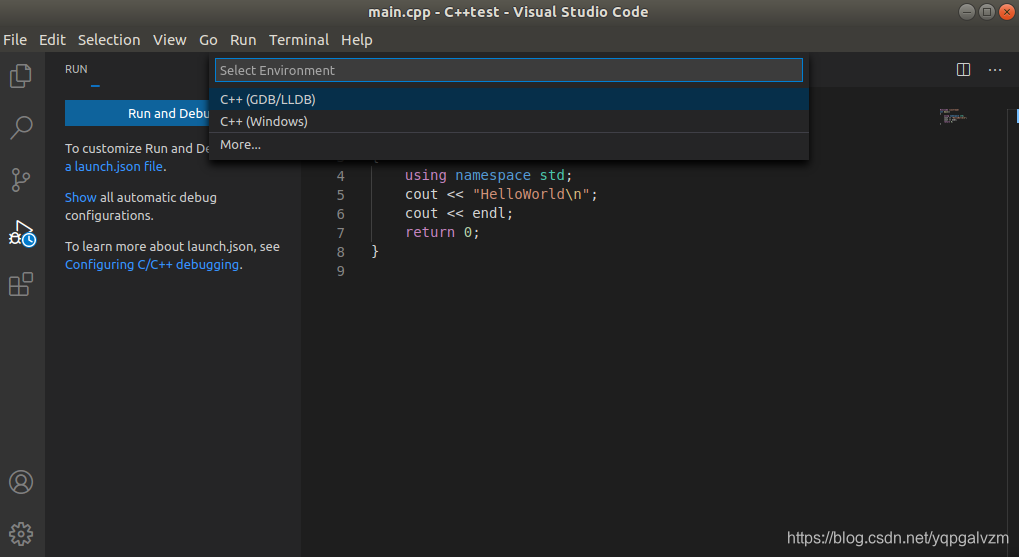
Task: Click the Show automatic debug configurations link
Action: pos(81,198)
